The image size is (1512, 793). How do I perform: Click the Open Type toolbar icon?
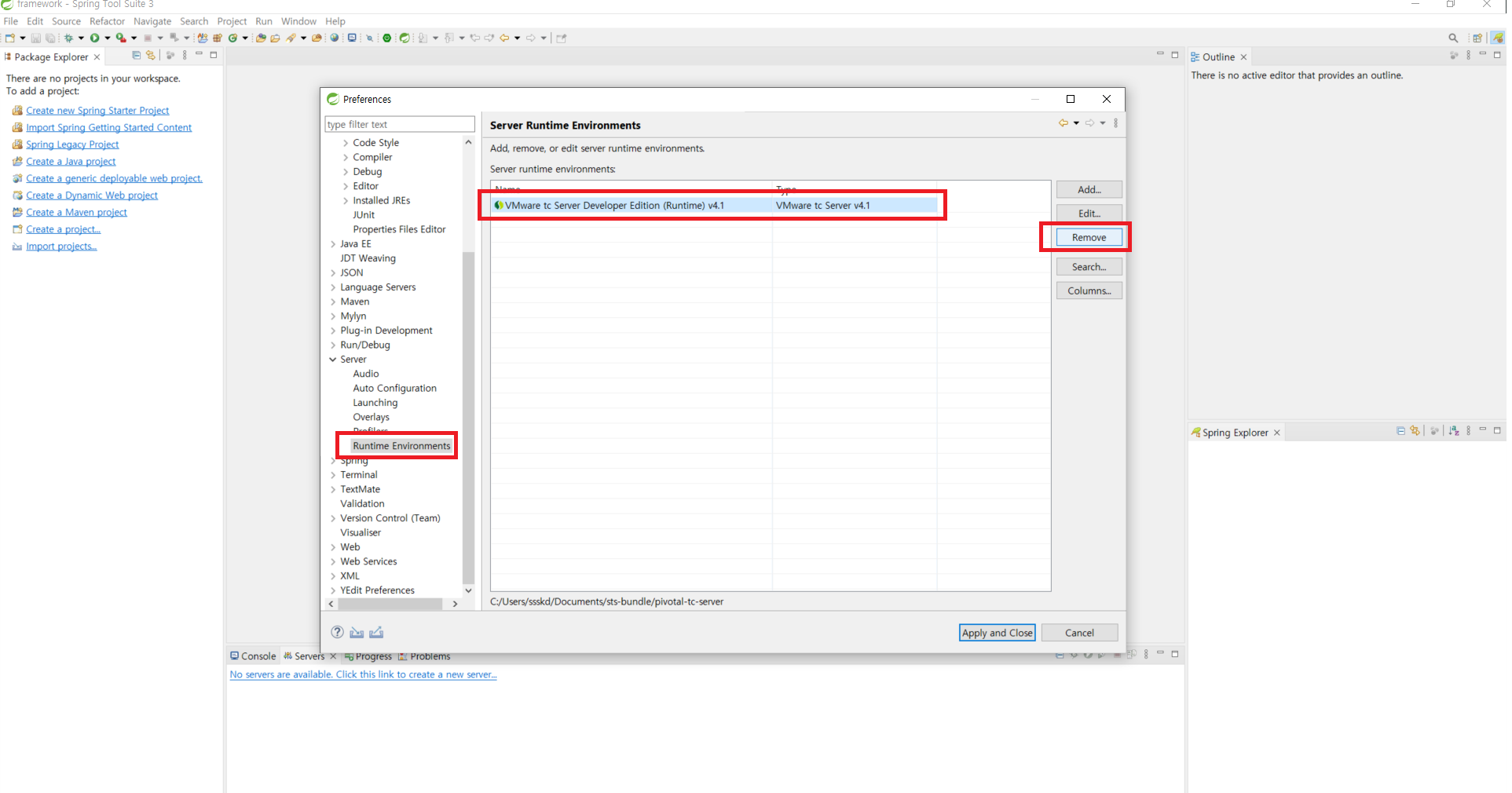[x=261, y=38]
